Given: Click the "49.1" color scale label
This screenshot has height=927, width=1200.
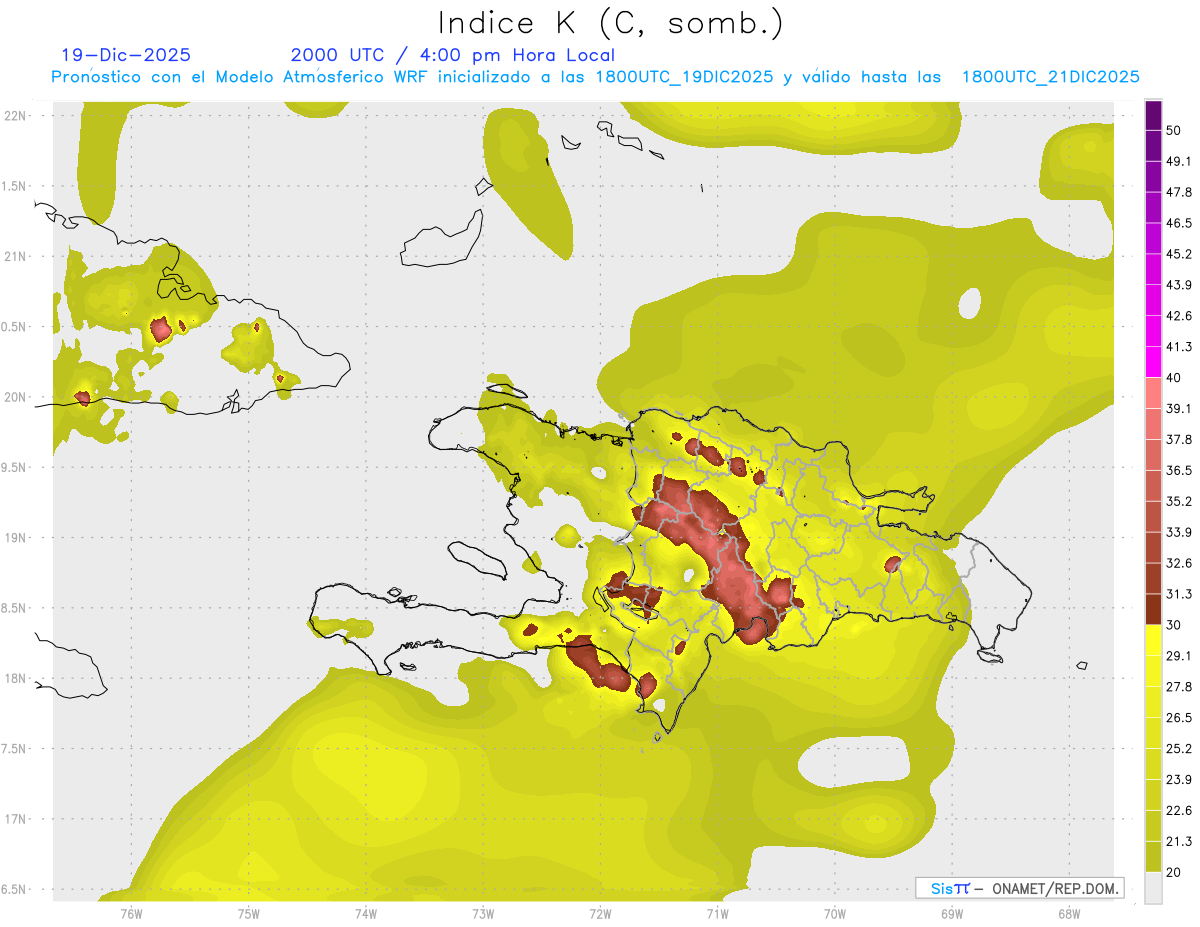Looking at the screenshot, I should [x=1178, y=161].
